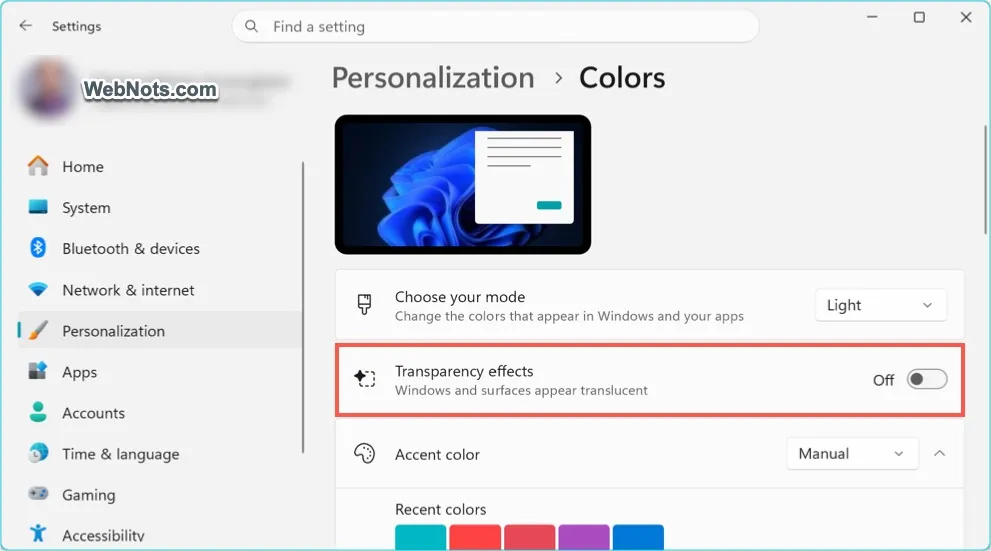Click the Apps icon in the sidebar

pos(38,371)
